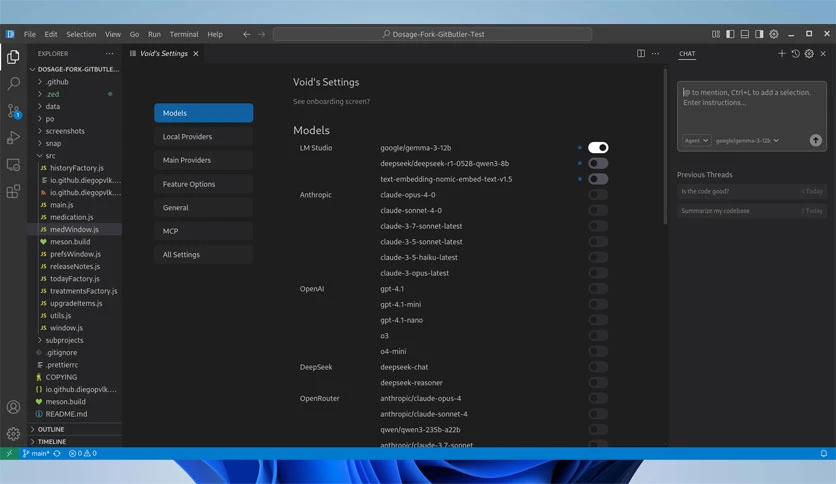Open the Search view icon
This screenshot has height=484, width=836.
coord(13,83)
